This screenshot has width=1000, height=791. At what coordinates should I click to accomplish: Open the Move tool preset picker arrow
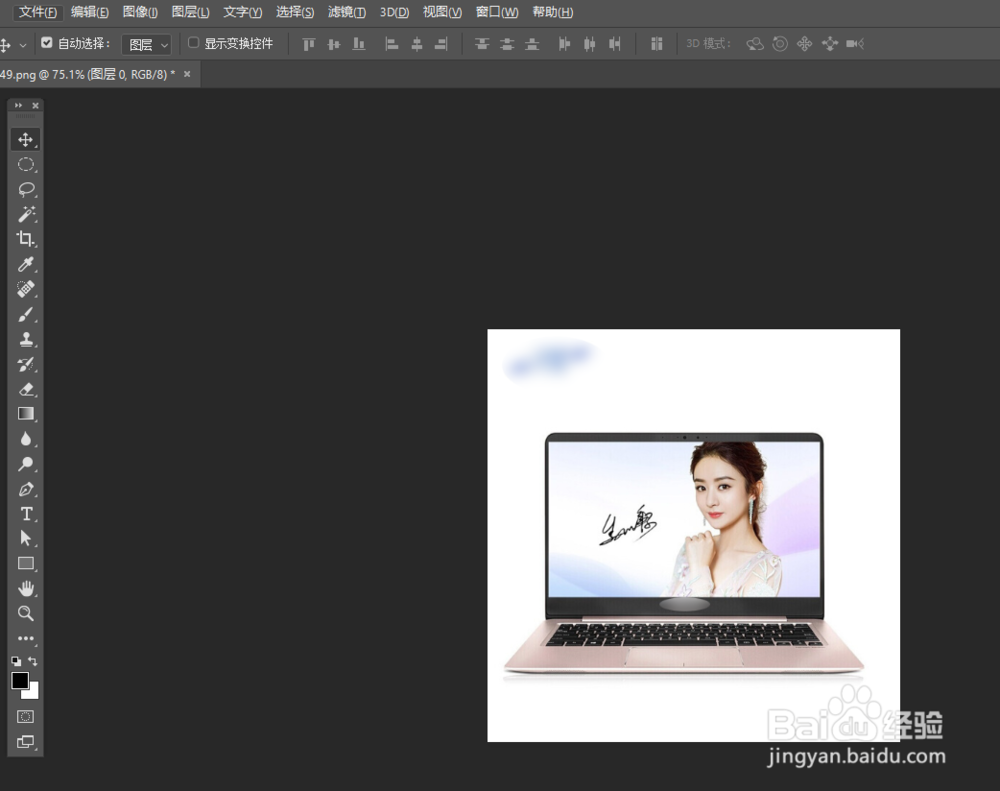point(23,45)
